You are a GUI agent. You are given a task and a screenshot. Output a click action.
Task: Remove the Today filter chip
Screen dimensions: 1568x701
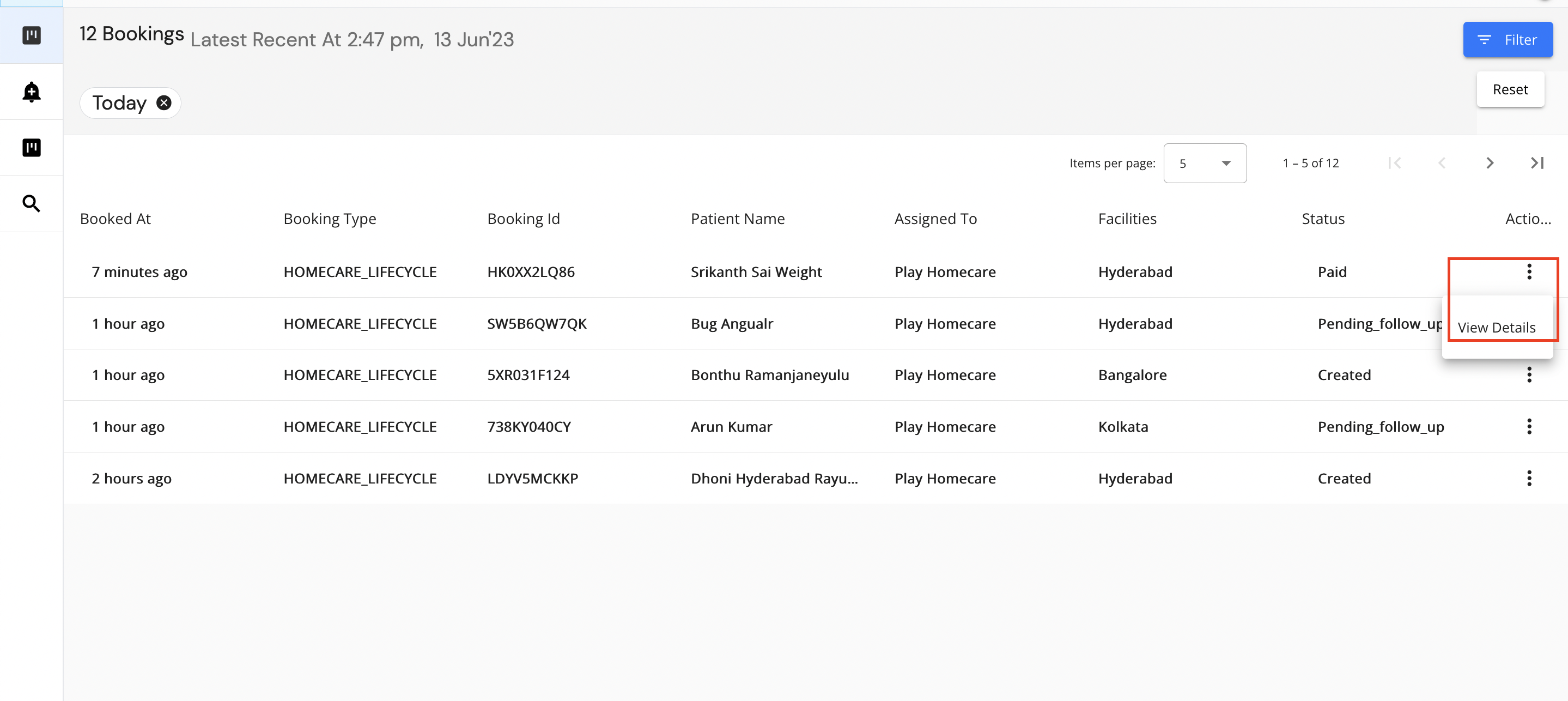pos(164,103)
